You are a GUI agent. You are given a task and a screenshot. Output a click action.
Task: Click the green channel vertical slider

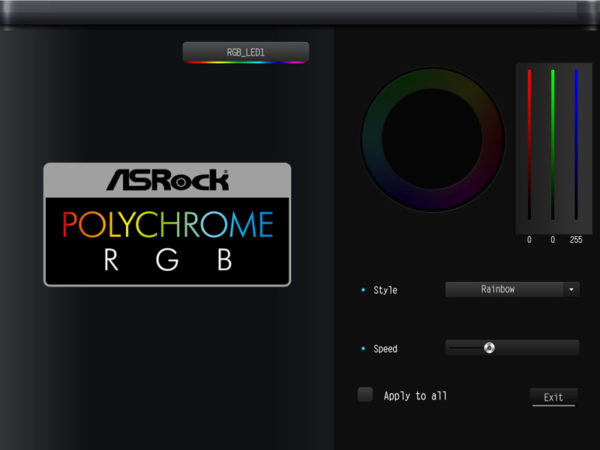[553, 145]
